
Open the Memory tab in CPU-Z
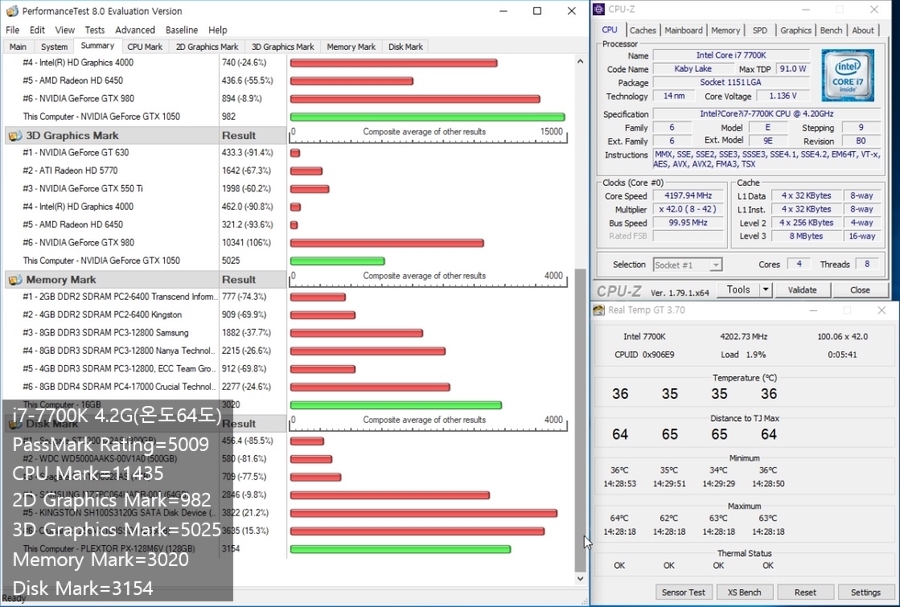click(725, 30)
